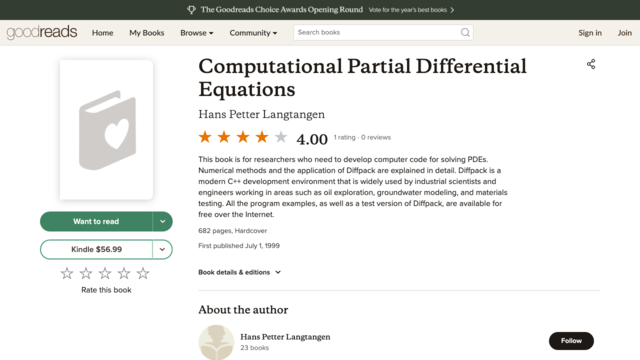Image resolution: width=640 pixels, height=360 pixels.
Task: Click the Rate this book label
Action: (x=106, y=290)
